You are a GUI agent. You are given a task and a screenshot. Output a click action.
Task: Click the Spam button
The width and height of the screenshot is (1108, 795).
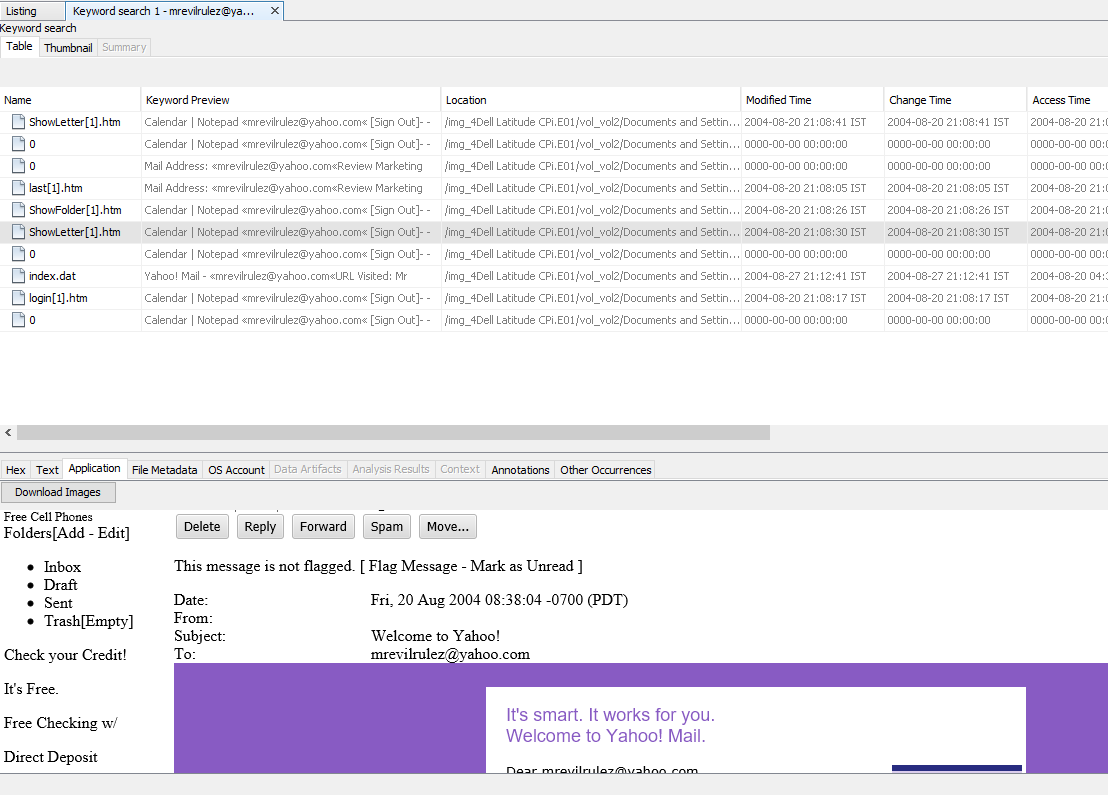[387, 526]
